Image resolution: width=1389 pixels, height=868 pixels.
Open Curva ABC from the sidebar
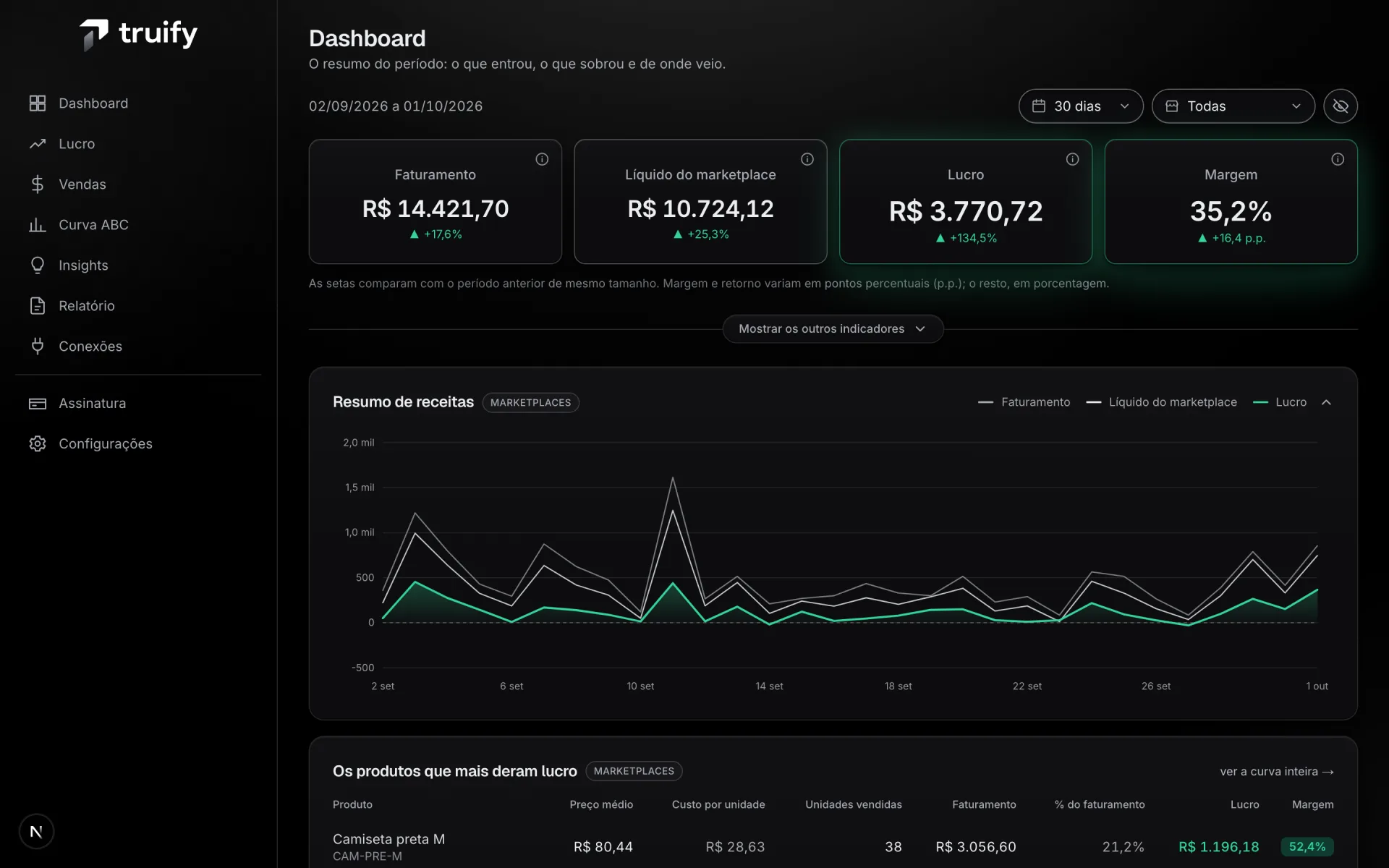pyautogui.click(x=137, y=225)
